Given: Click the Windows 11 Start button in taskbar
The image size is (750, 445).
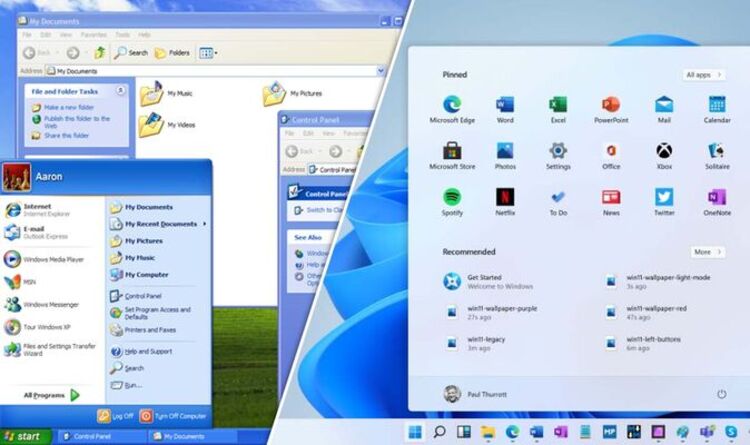Looking at the screenshot, I should (415, 432).
